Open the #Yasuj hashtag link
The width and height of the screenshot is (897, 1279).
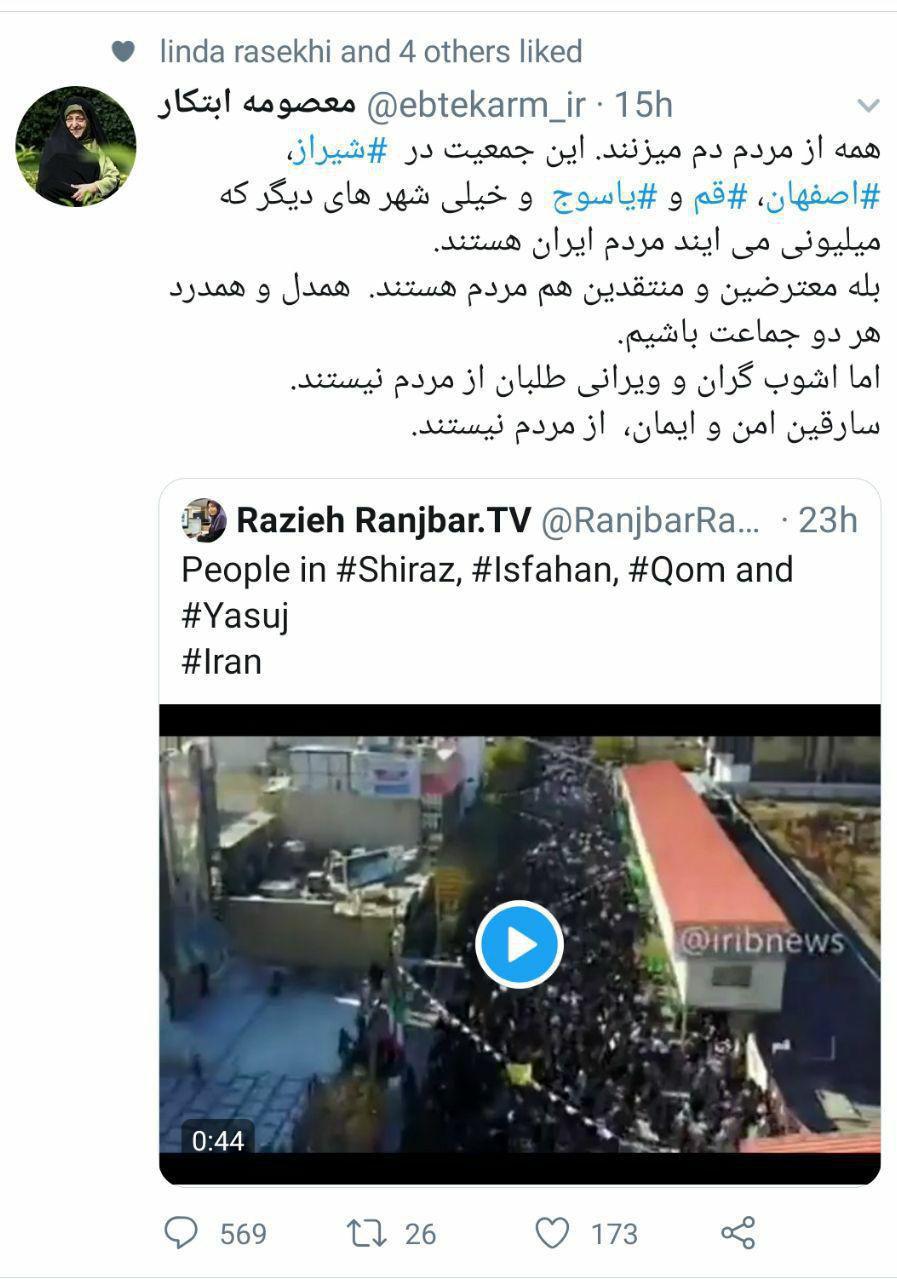click(235, 615)
